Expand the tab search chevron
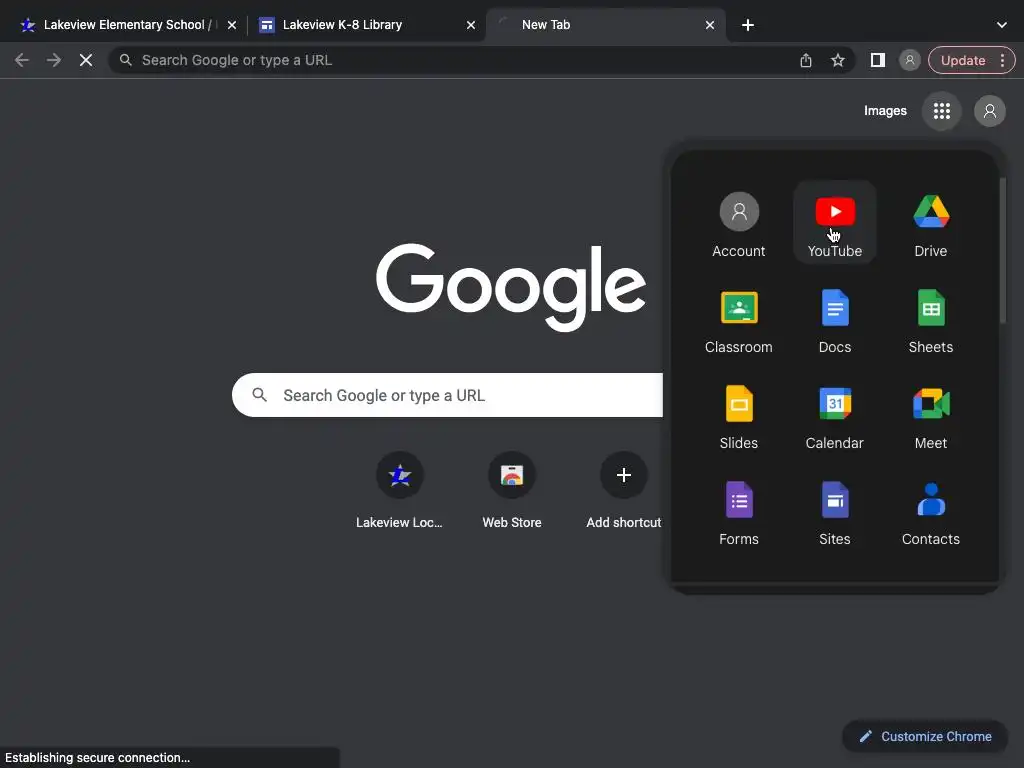Viewport: 1024px width, 768px height. tap(1001, 25)
